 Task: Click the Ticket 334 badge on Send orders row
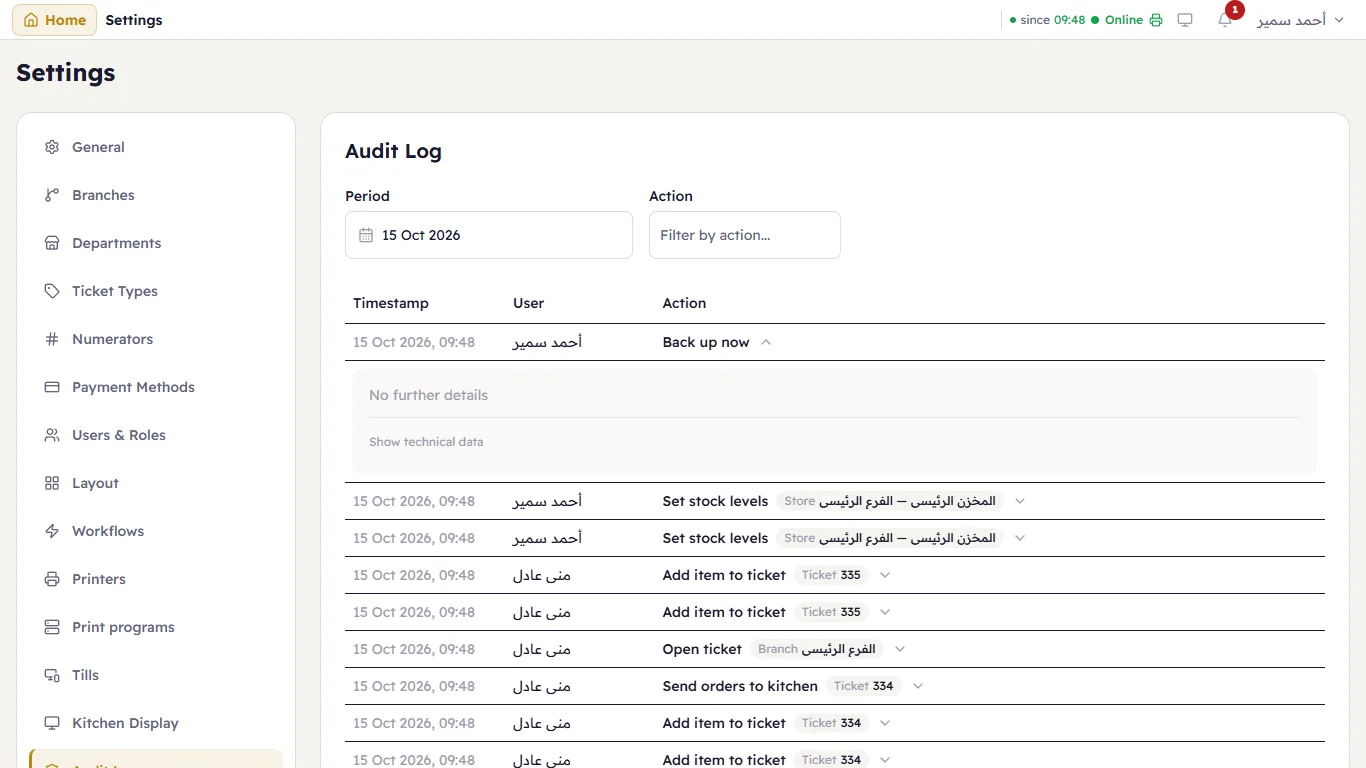point(863,686)
